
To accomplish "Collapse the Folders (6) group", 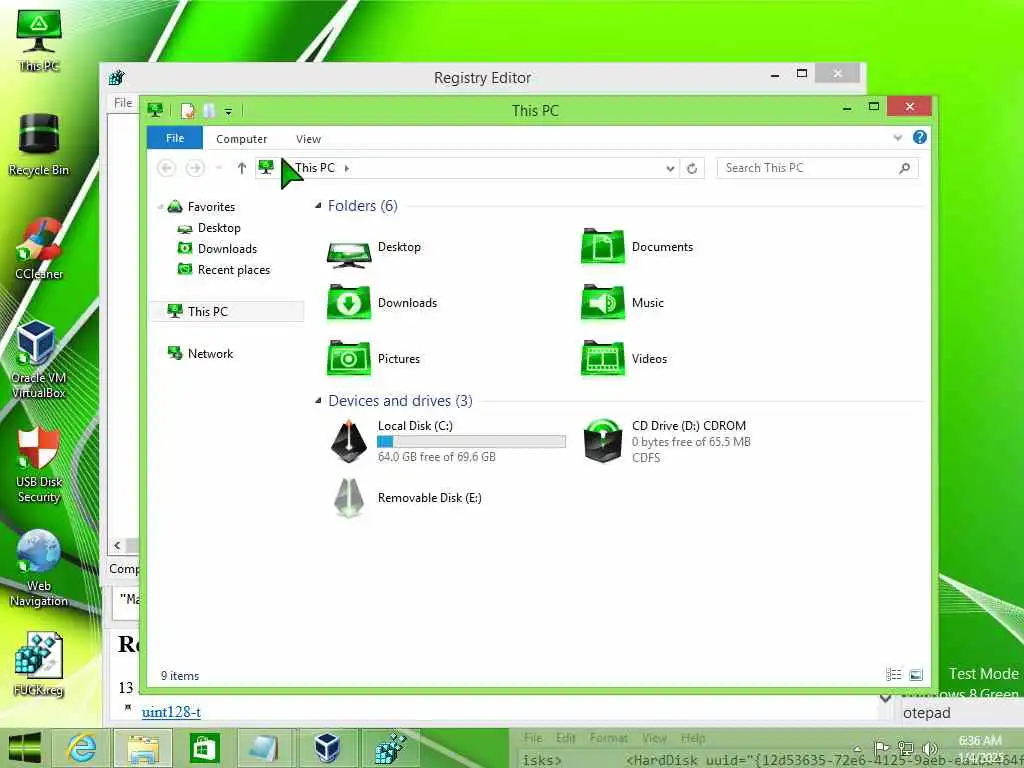I will [x=318, y=206].
